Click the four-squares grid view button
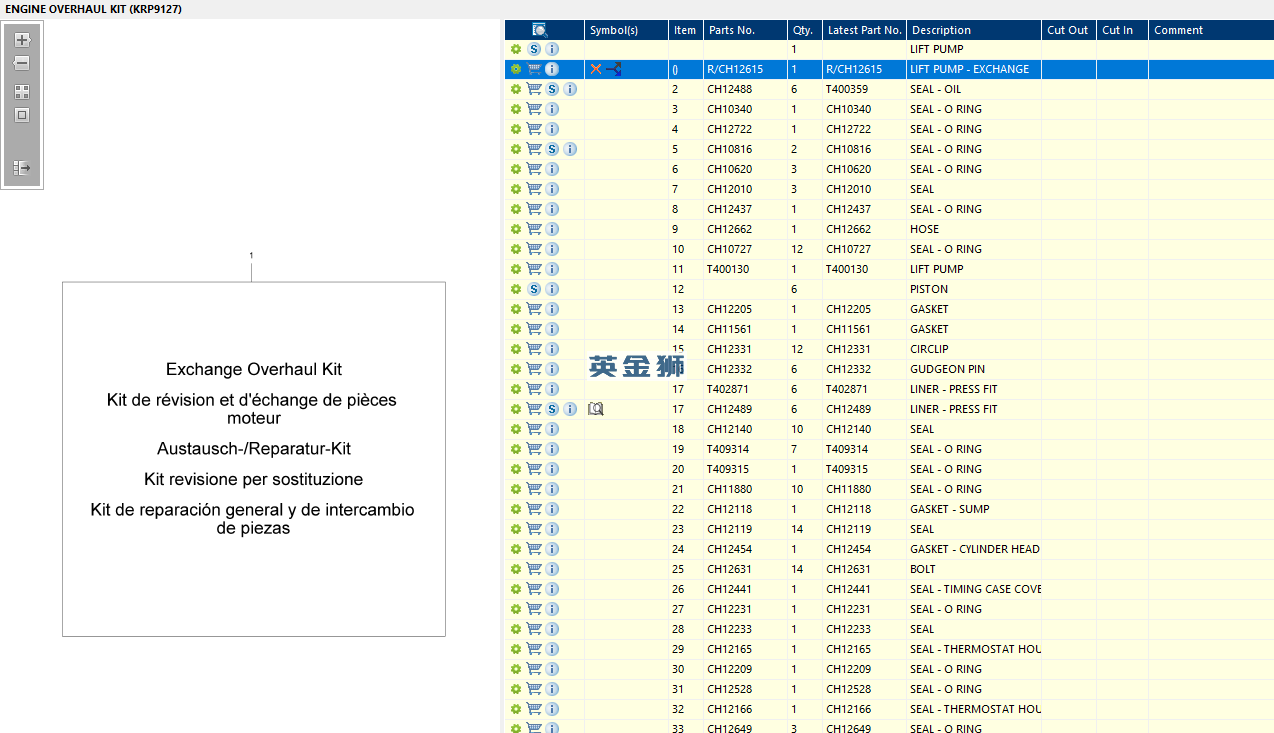This screenshot has height=733, width=1274. (x=22, y=92)
